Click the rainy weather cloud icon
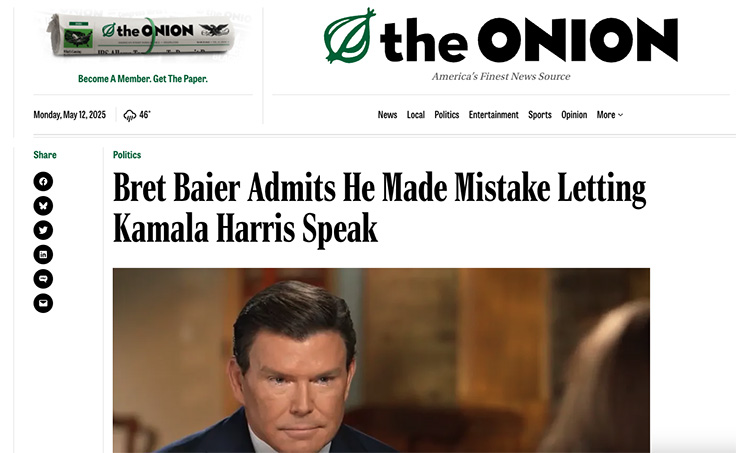The height and width of the screenshot is (453, 736). coord(130,115)
